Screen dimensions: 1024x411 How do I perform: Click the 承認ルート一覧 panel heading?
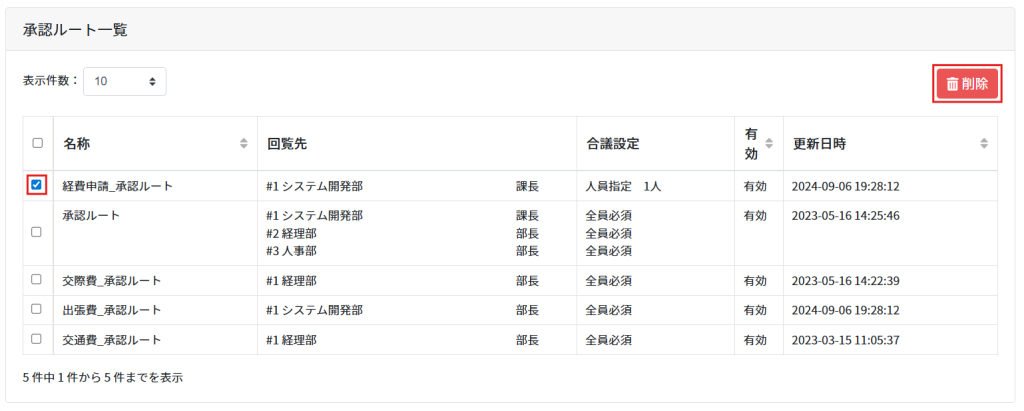click(x=75, y=29)
